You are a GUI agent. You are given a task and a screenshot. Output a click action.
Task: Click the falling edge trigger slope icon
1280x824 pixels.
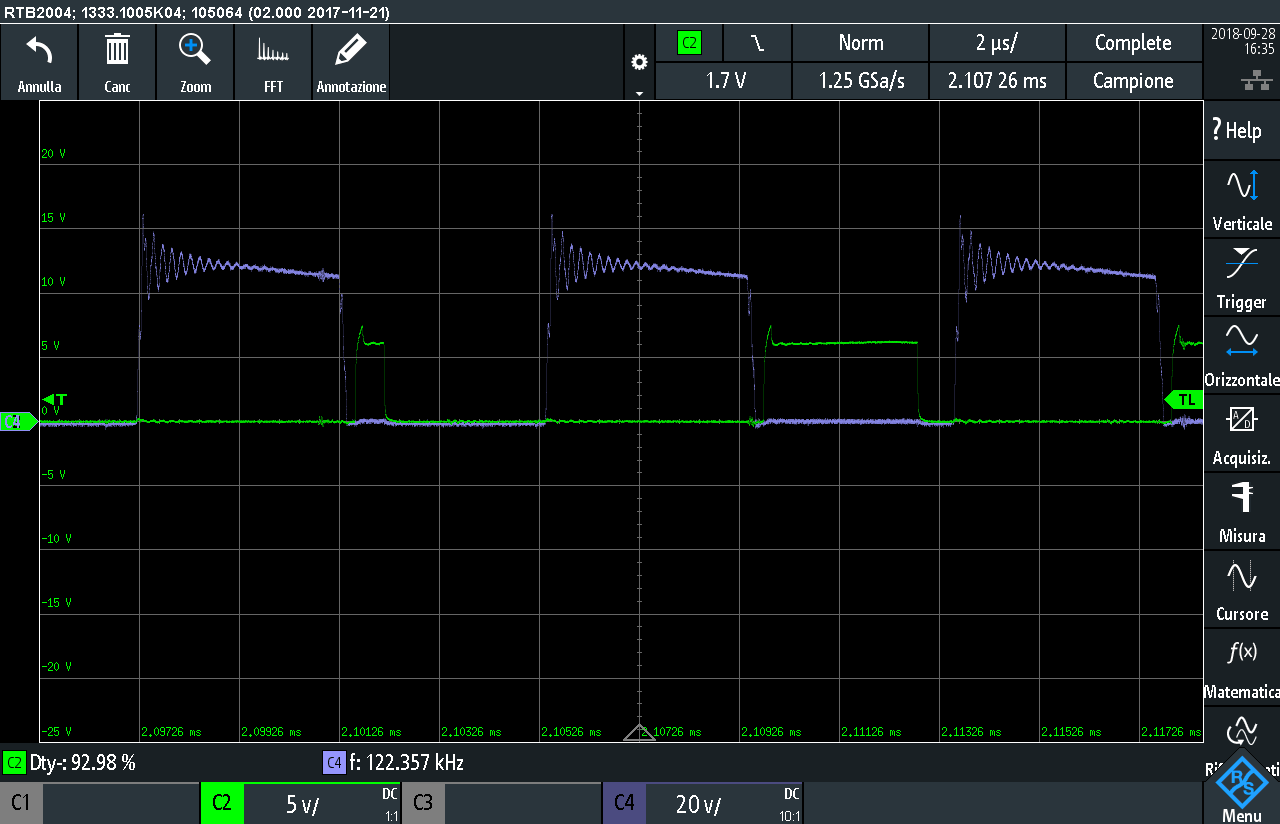click(757, 43)
